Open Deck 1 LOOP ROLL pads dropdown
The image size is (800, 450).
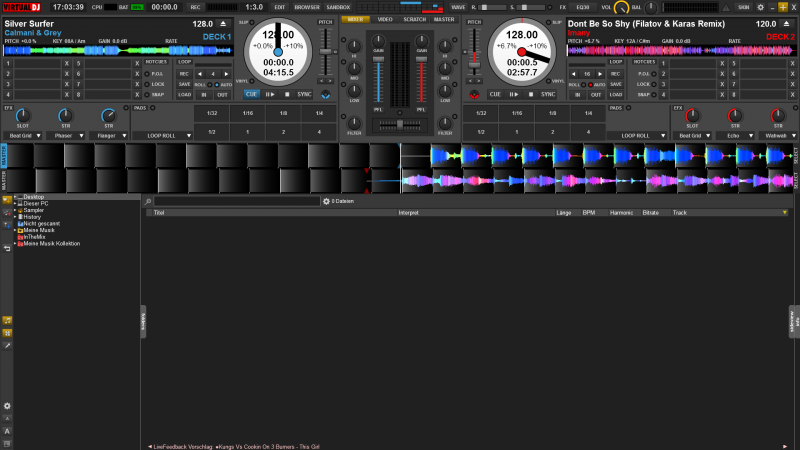click(162, 136)
